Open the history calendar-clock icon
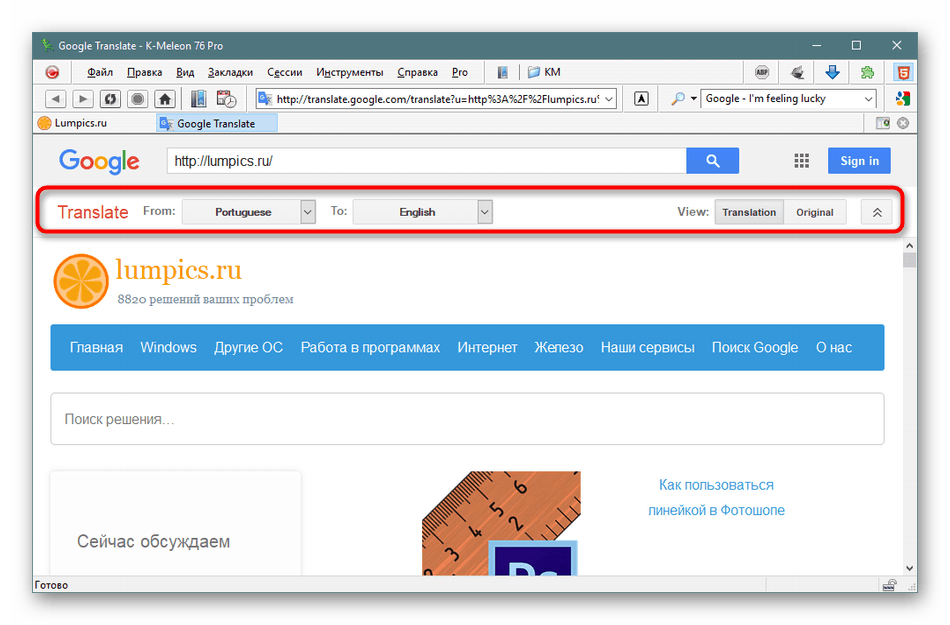This screenshot has width=950, height=625. pos(226,99)
